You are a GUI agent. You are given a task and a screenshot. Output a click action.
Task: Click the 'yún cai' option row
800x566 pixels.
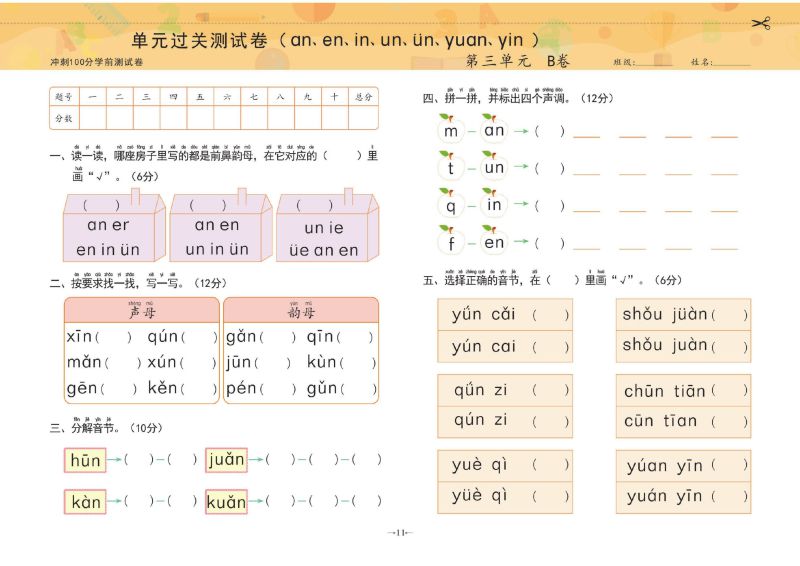pos(505,347)
